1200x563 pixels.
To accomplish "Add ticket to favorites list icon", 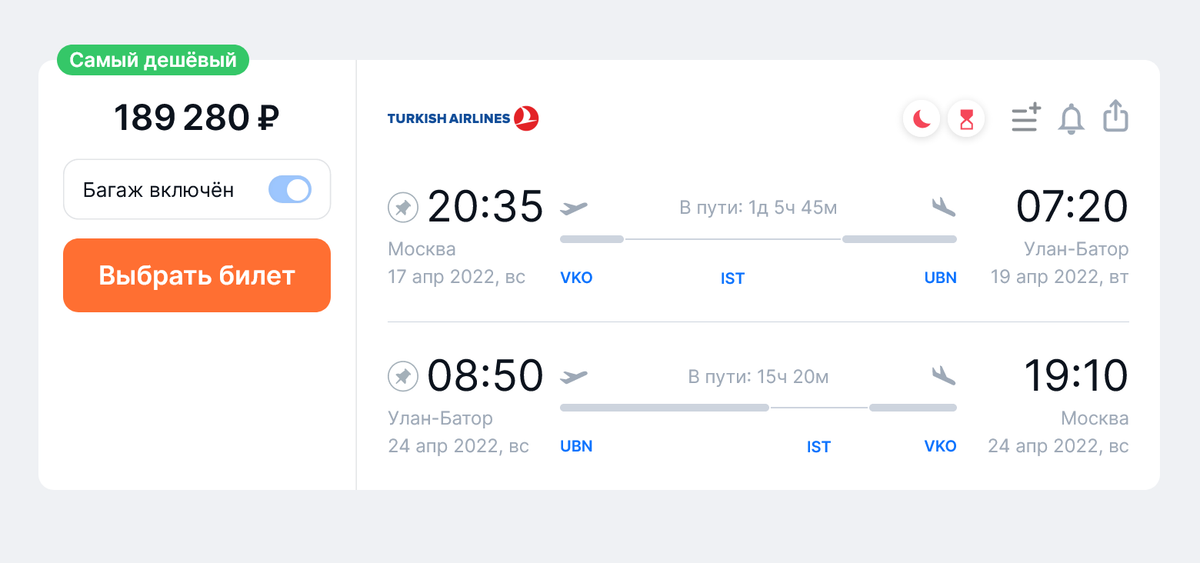I will (x=1026, y=118).
